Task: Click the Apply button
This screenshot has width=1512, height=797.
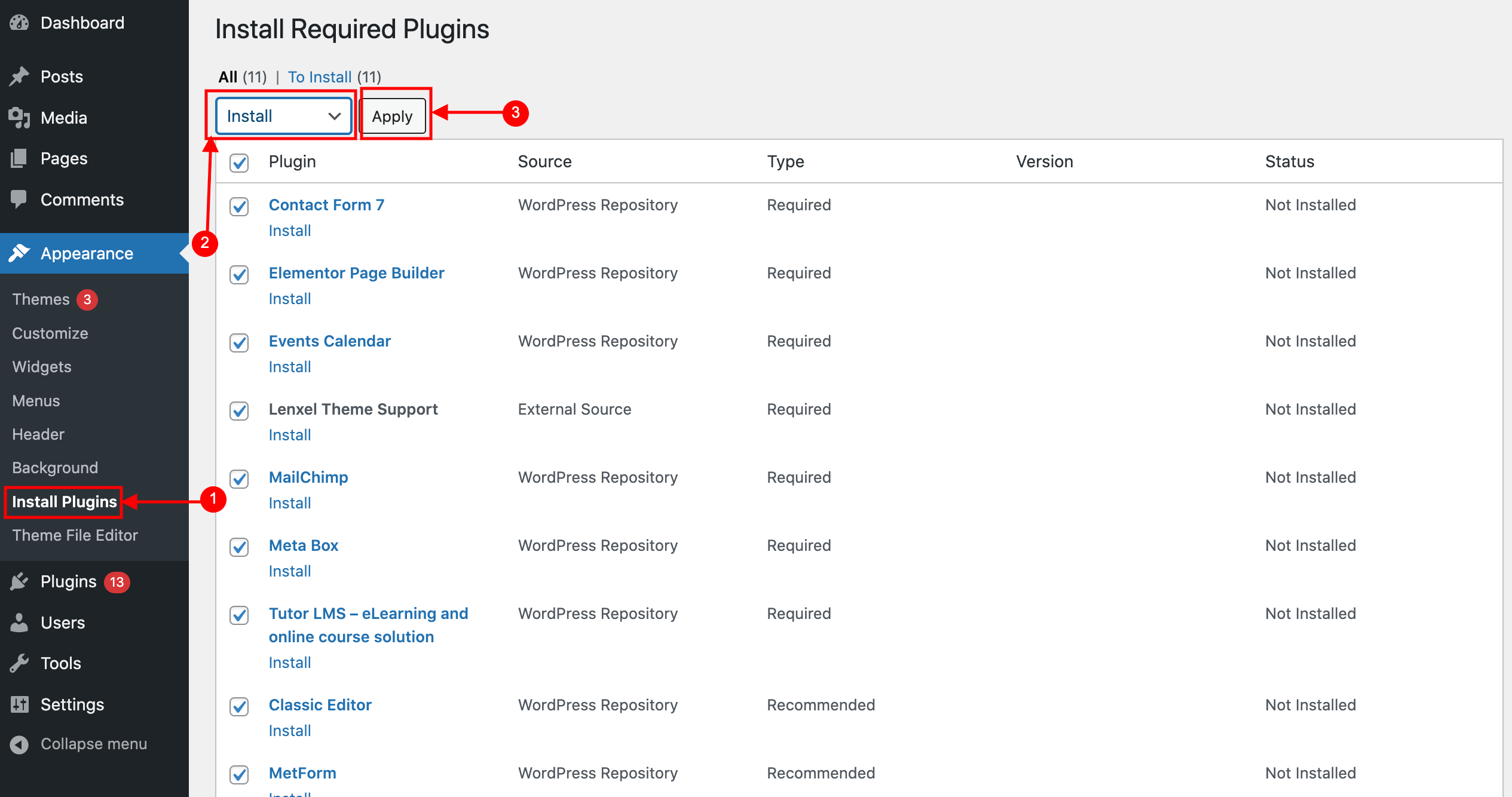Action: coord(393,117)
